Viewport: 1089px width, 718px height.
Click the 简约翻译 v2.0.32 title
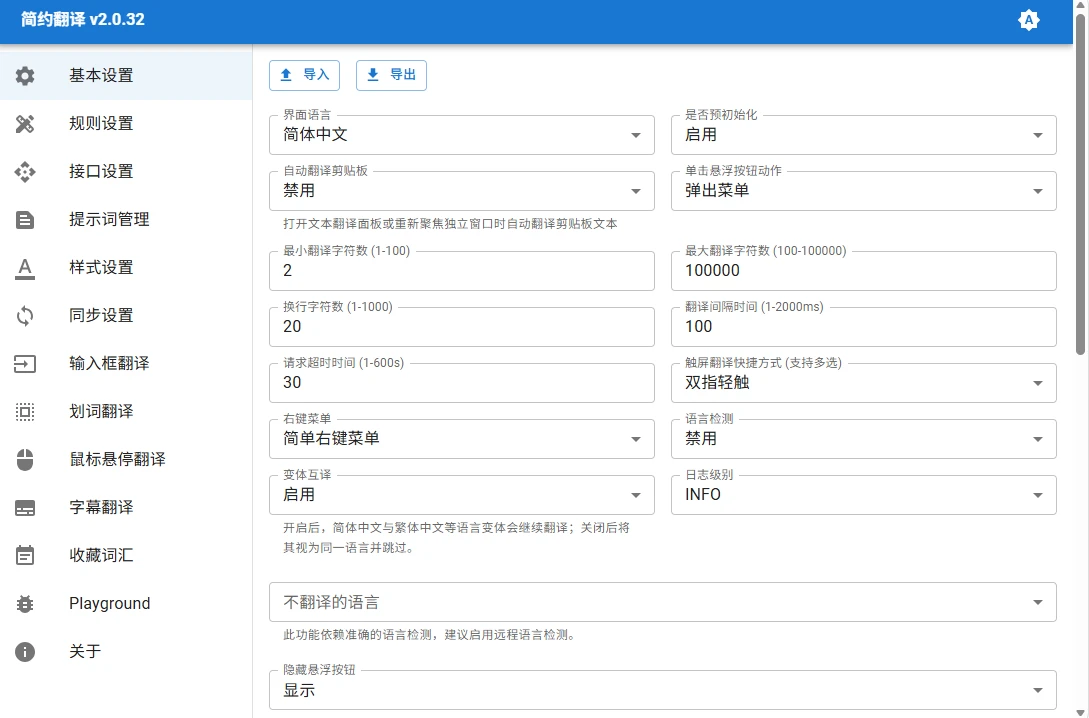tap(83, 19)
